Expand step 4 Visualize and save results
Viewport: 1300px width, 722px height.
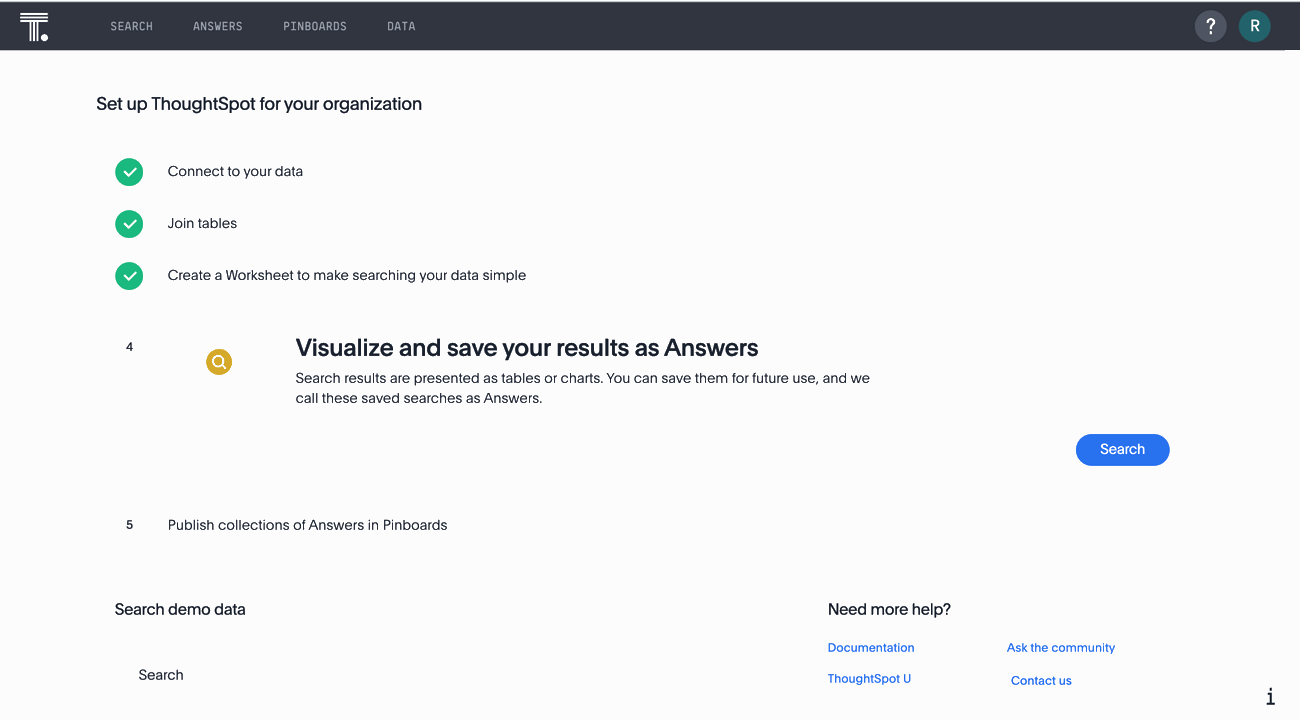[x=526, y=347]
